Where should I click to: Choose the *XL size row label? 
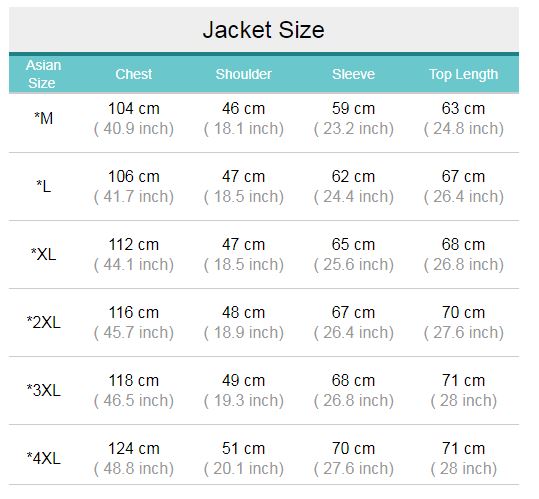[43, 254]
